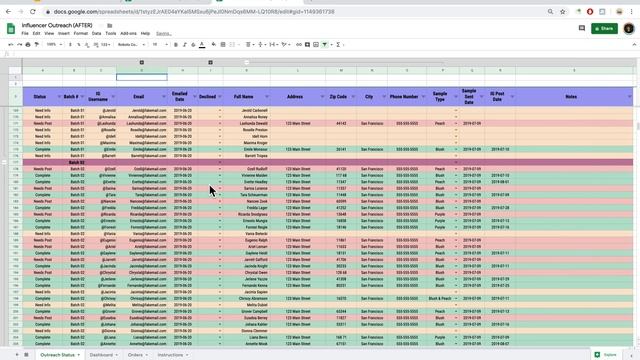Open the Outreach Status tab dropdown arrow
This screenshot has width=640, height=360.
point(78,355)
